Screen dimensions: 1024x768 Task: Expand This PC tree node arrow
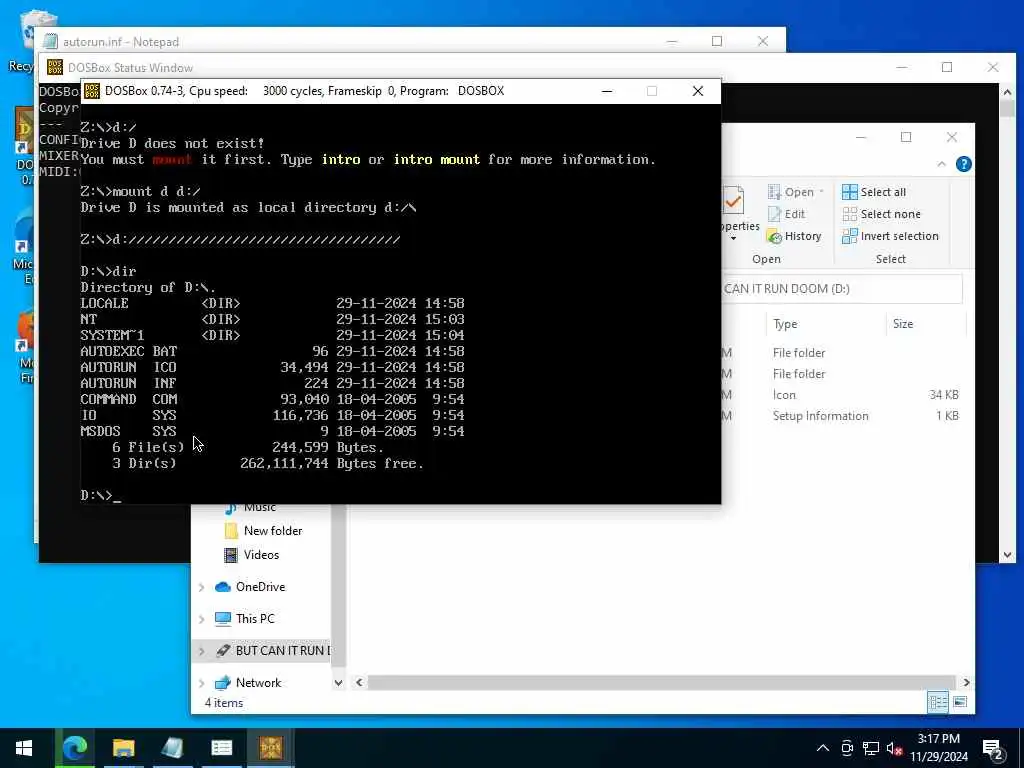[x=201, y=619]
